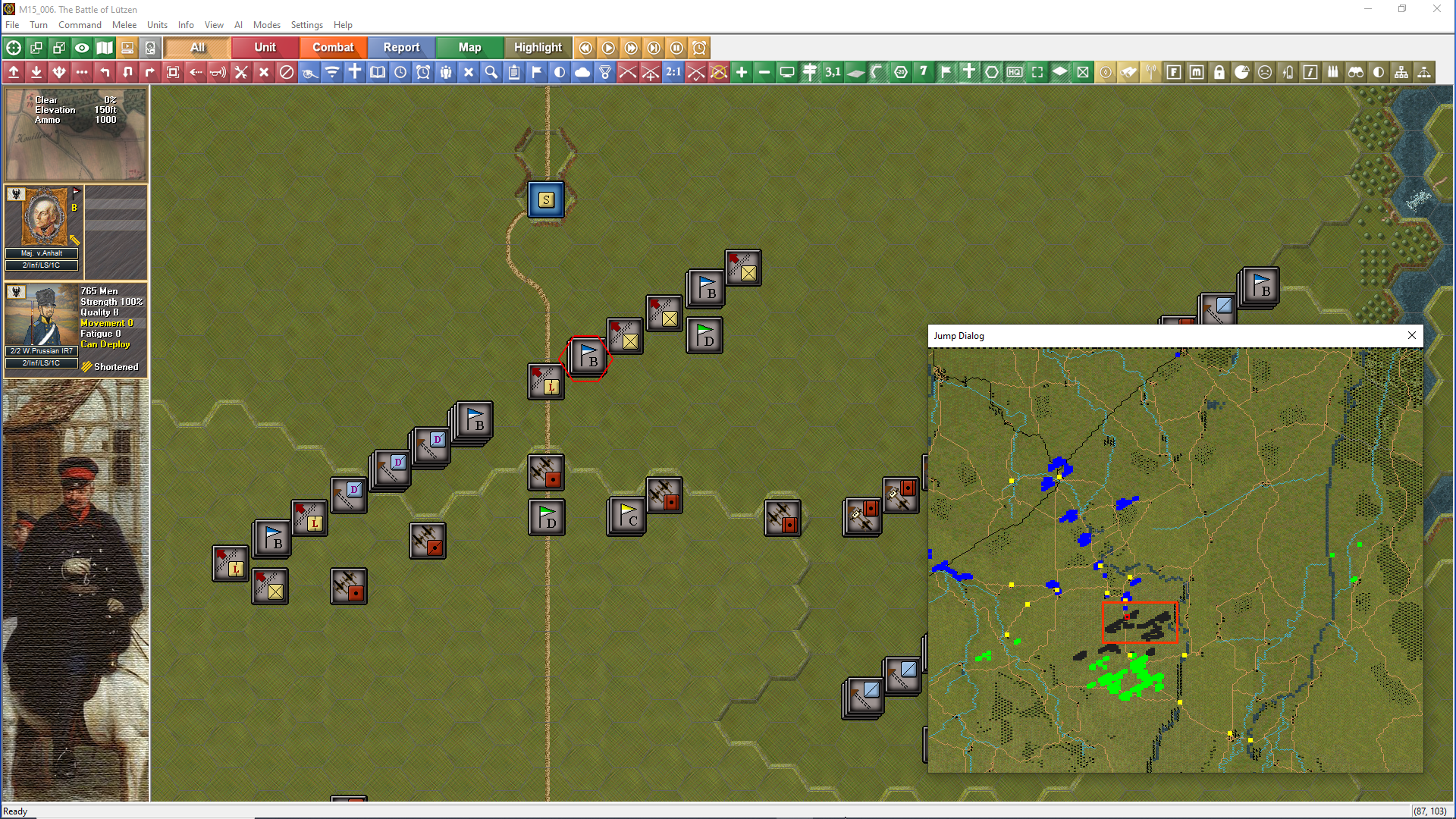
Task: Click the magnifying glass search icon
Action: pyautogui.click(x=491, y=72)
